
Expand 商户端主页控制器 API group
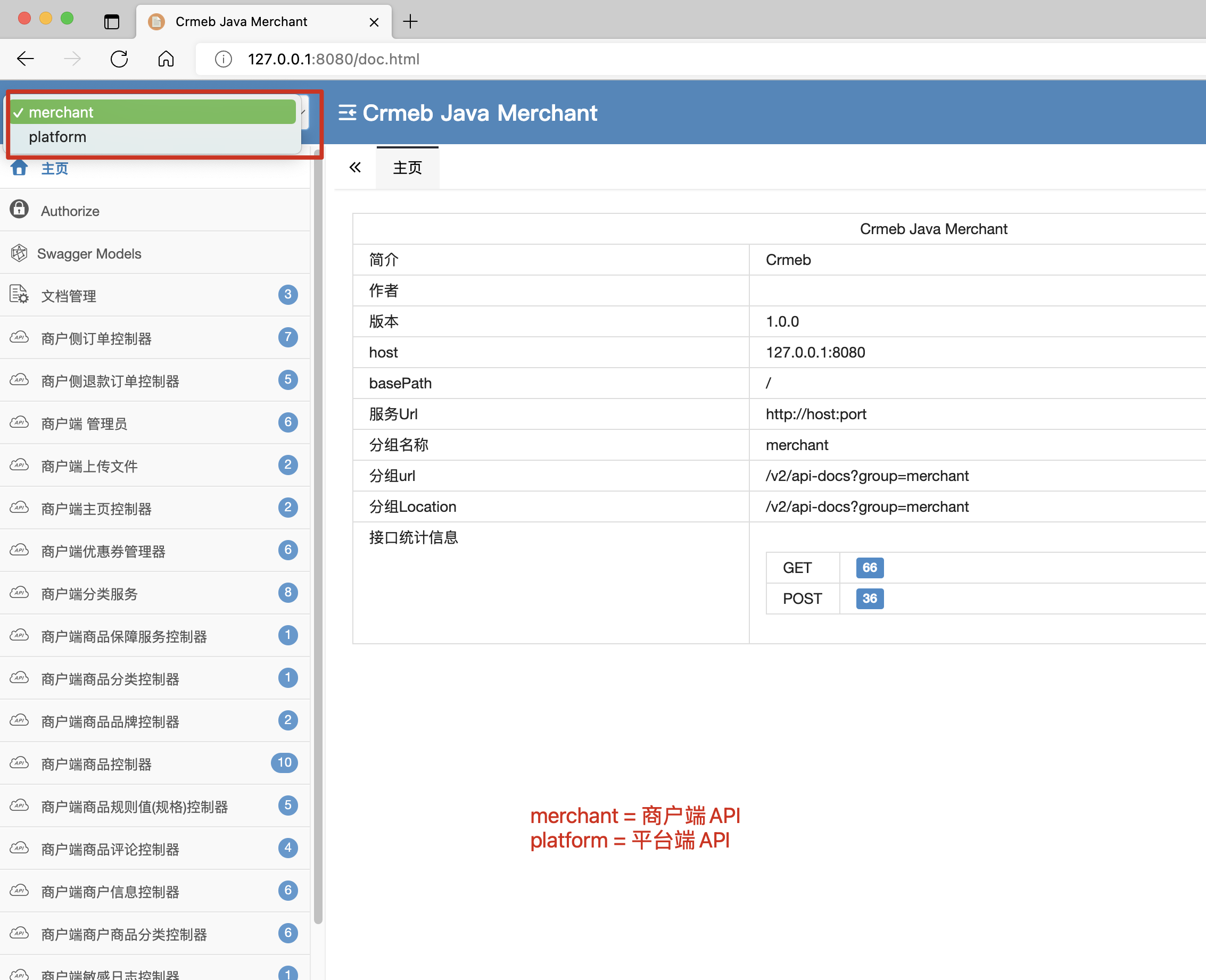[x=155, y=508]
